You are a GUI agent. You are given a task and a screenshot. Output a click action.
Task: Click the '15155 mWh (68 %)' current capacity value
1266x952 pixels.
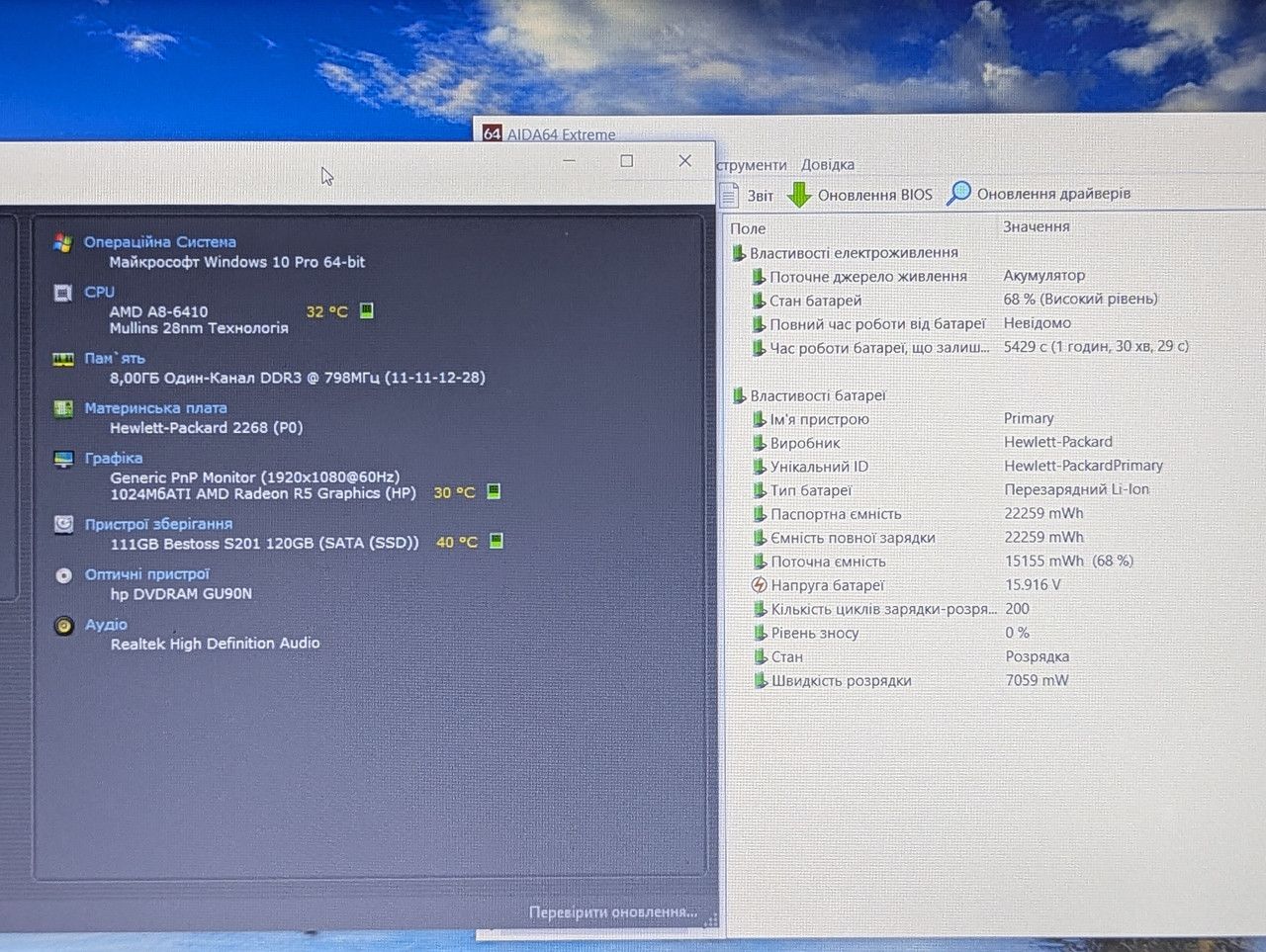1069,561
